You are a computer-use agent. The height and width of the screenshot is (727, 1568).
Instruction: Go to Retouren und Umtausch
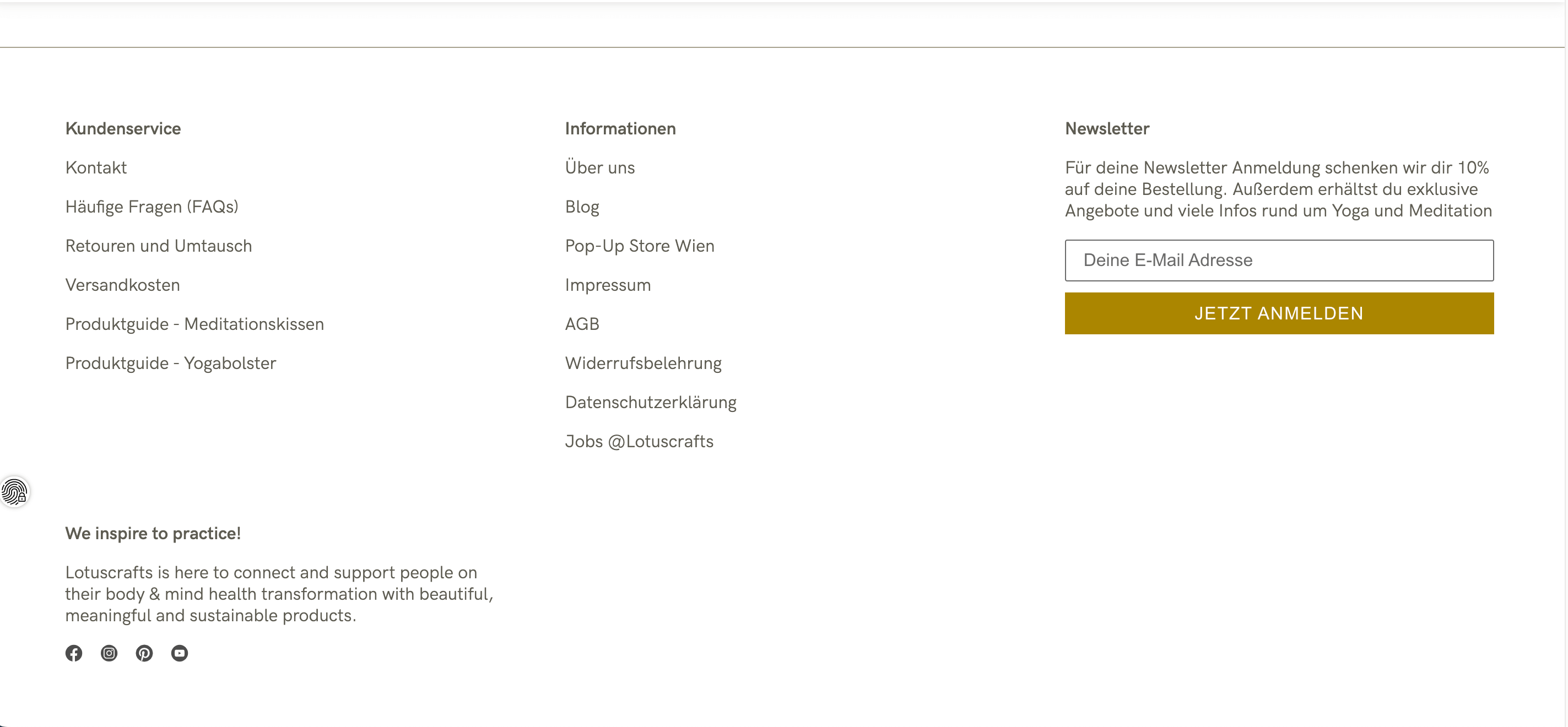pyautogui.click(x=158, y=246)
